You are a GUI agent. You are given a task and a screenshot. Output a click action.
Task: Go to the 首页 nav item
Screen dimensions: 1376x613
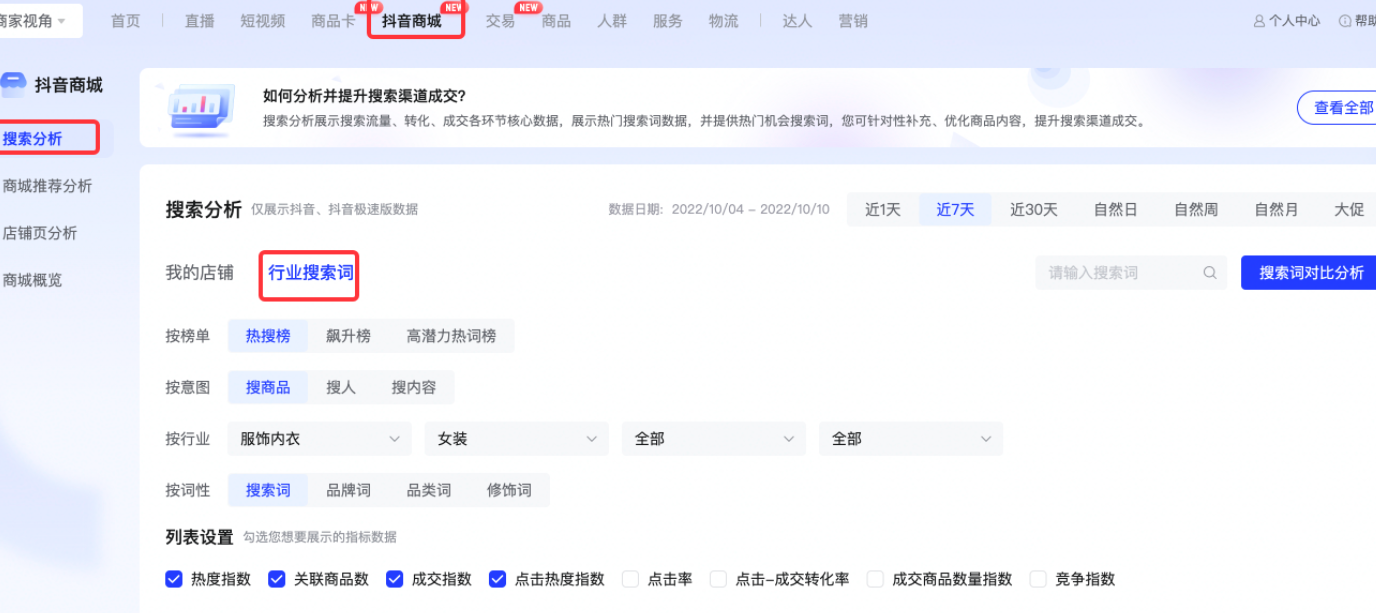[x=126, y=21]
